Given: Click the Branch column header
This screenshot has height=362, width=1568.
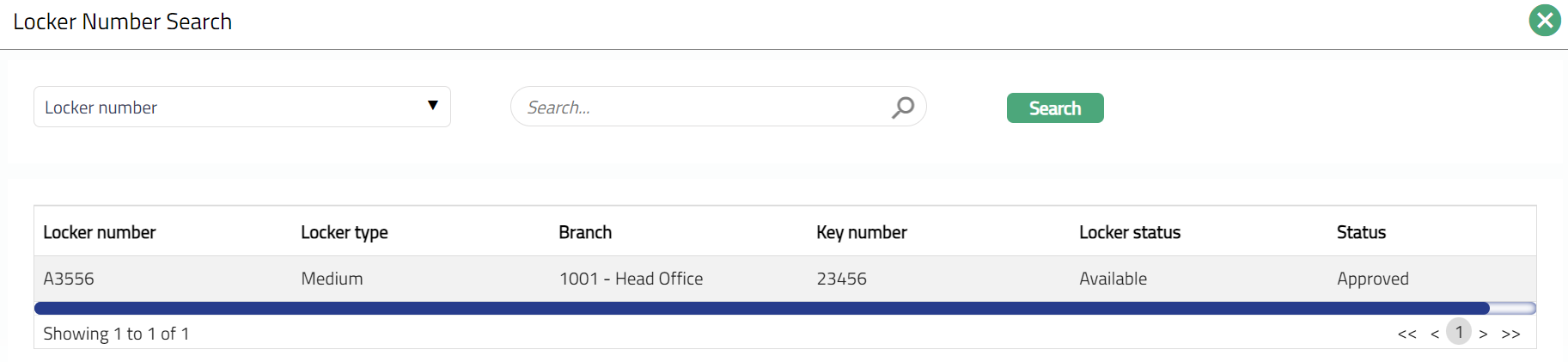Looking at the screenshot, I should (585, 232).
